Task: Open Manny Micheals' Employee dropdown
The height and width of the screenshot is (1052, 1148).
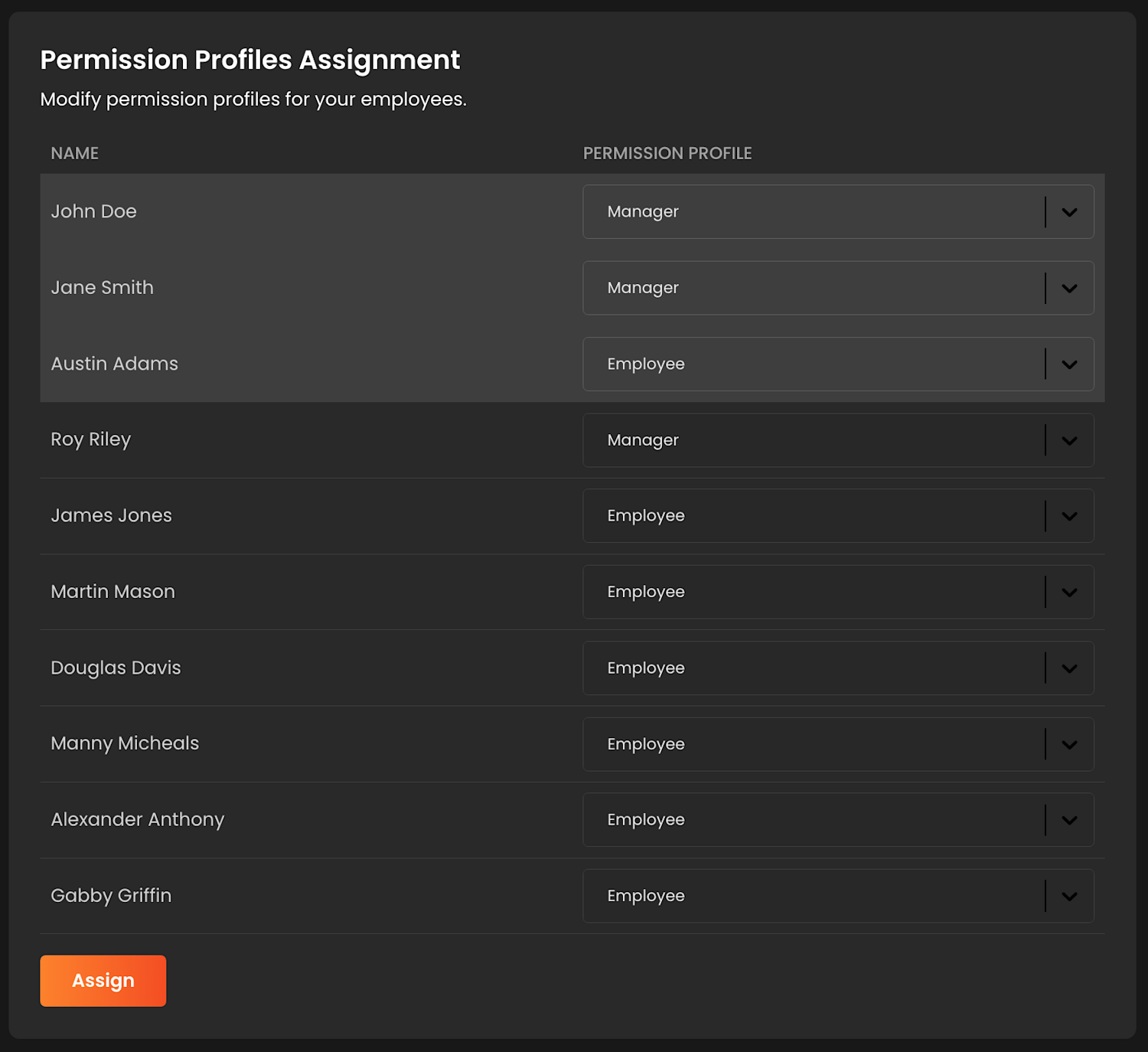Action: coord(838,743)
